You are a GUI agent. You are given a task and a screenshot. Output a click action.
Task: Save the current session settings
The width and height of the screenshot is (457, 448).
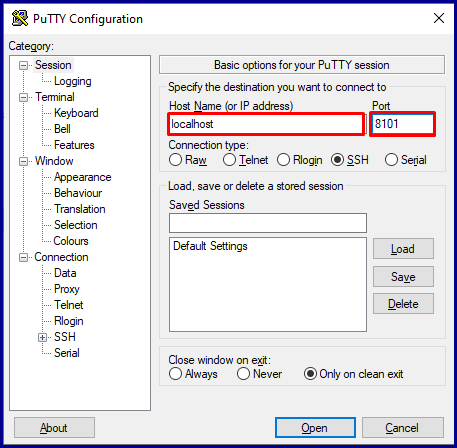point(403,276)
